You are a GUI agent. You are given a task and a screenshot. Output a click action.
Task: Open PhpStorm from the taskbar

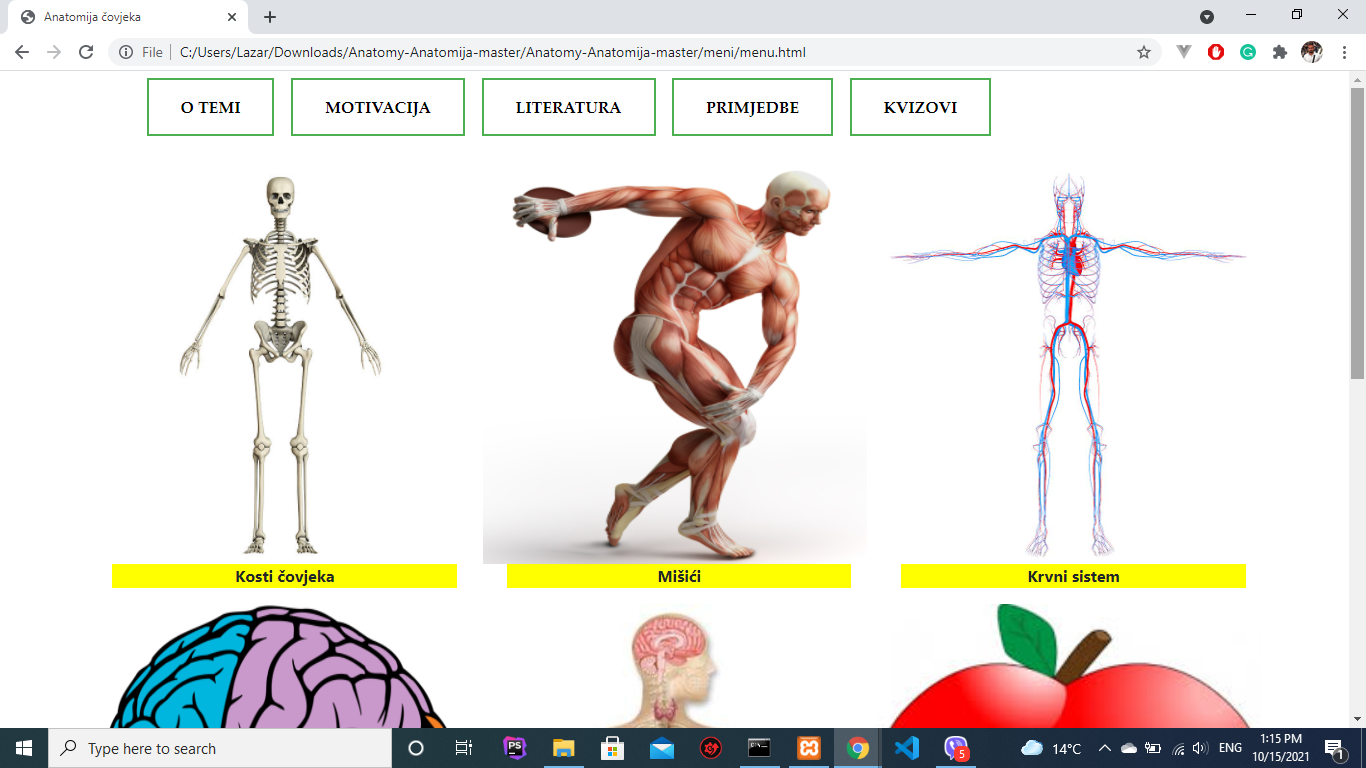(x=515, y=748)
